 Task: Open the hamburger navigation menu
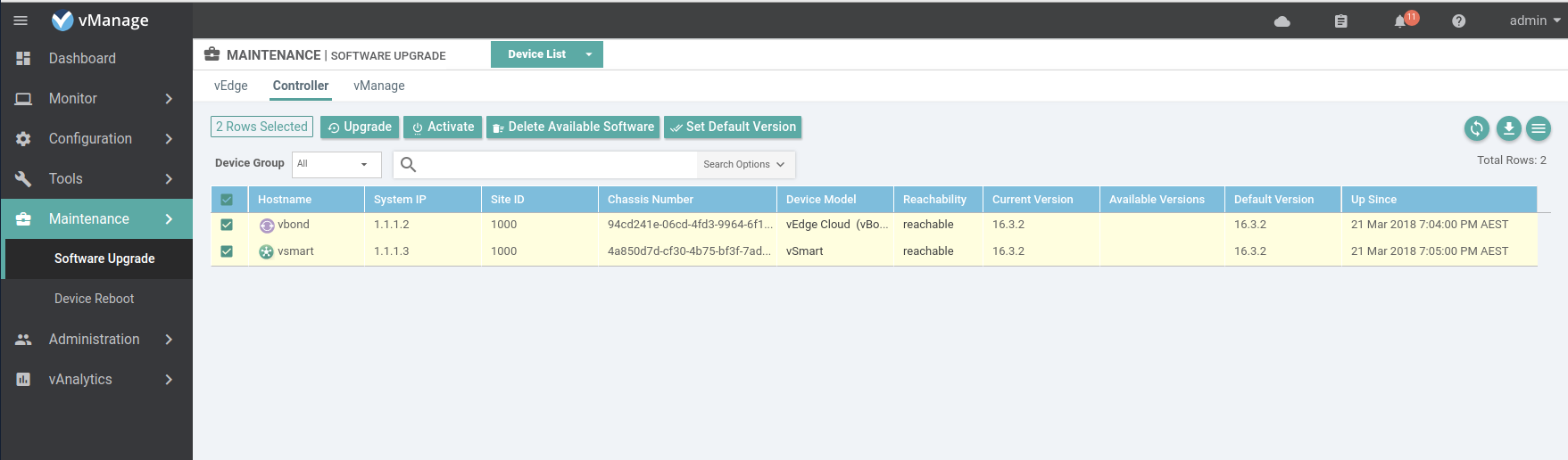click(21, 21)
